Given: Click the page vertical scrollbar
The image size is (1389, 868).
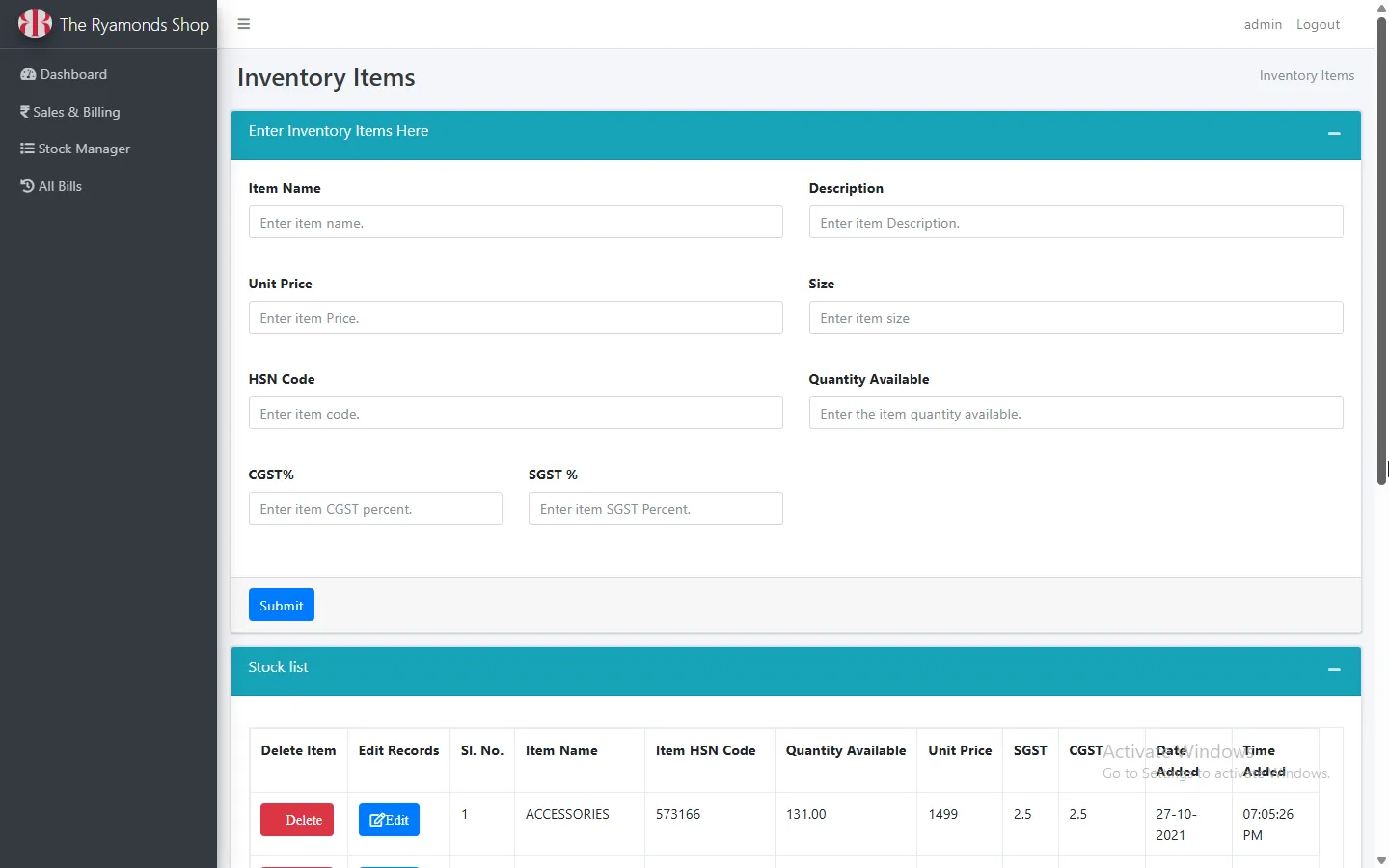Looking at the screenshot, I should pos(1381,251).
